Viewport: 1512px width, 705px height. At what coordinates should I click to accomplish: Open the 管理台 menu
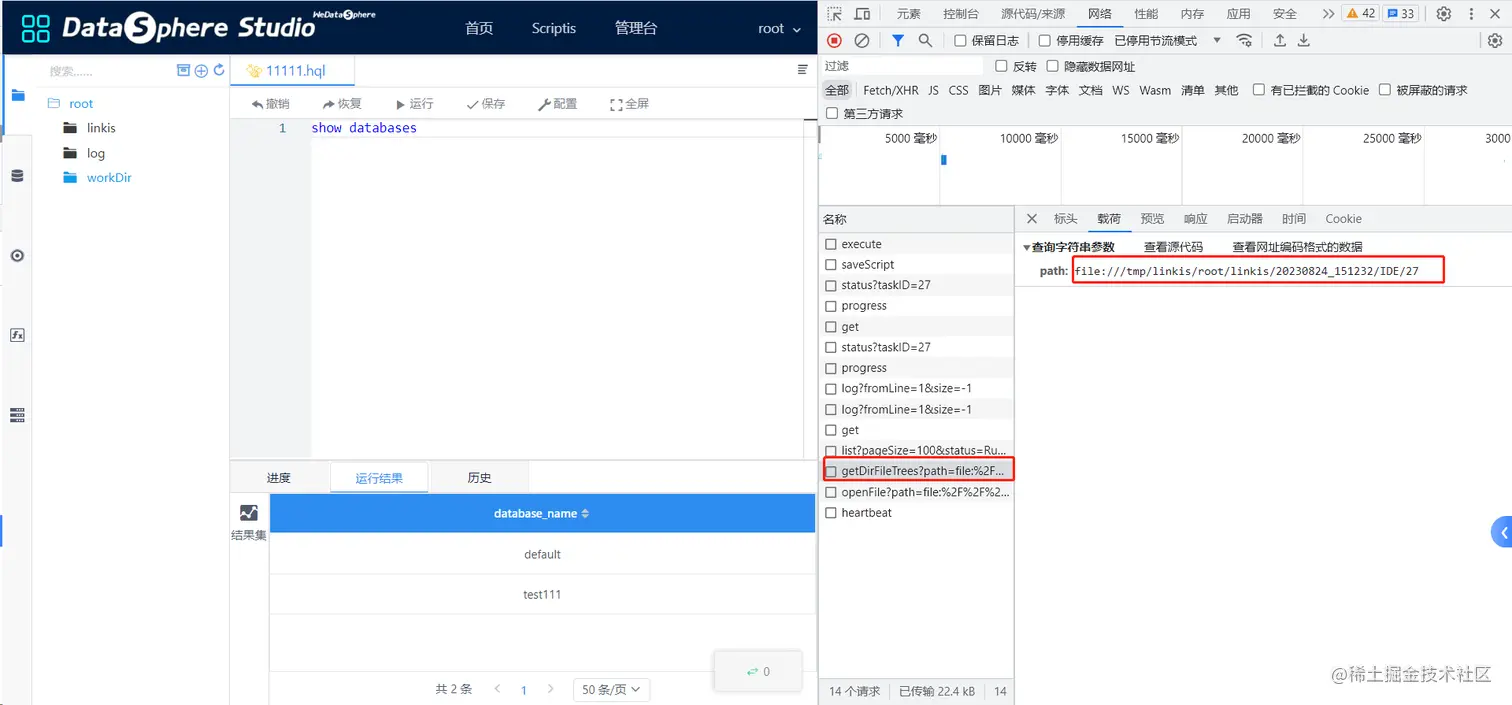pos(636,28)
